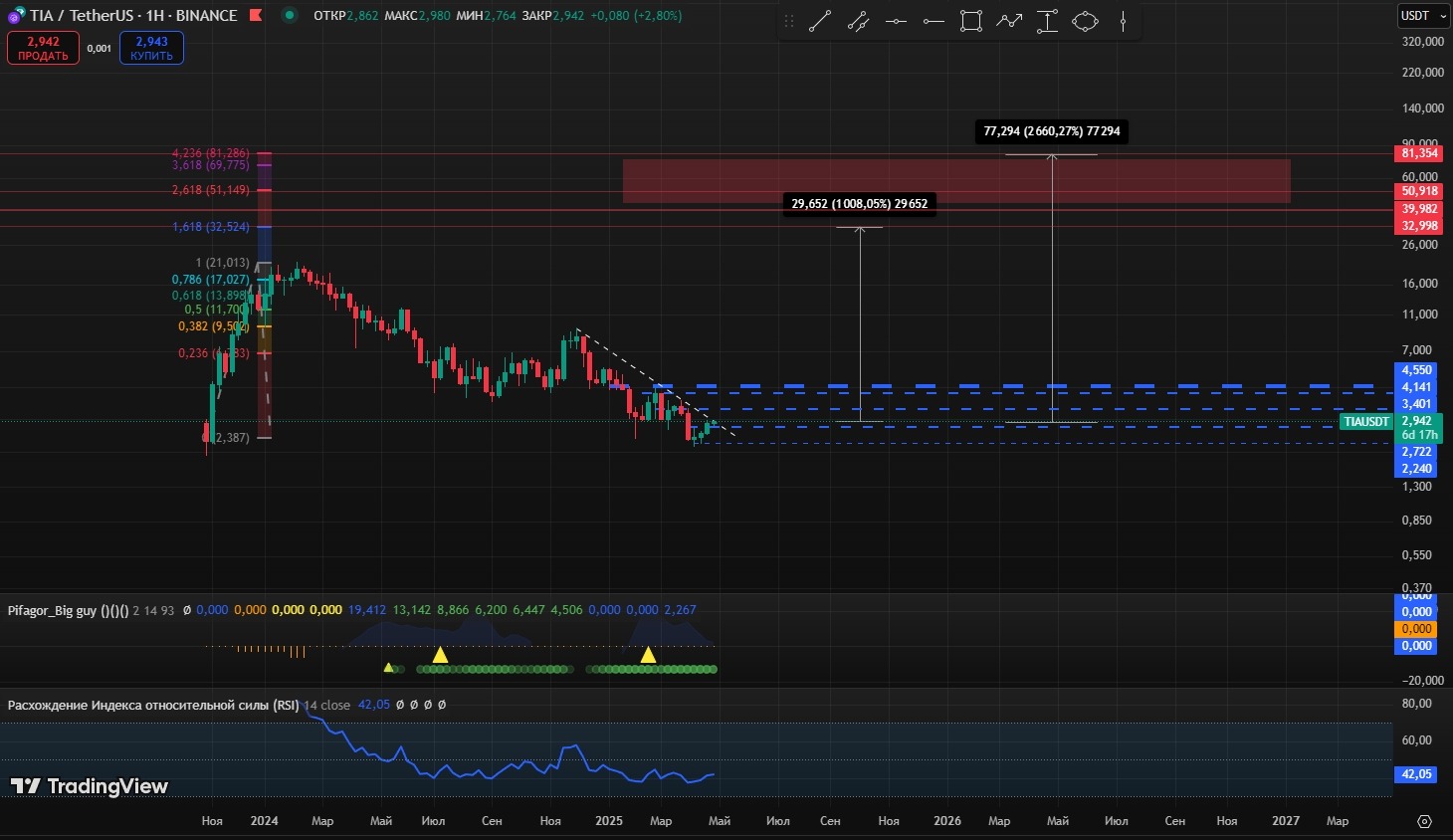Click the 2026 label on time axis
Screen dimensions: 1453x840
click(x=947, y=821)
